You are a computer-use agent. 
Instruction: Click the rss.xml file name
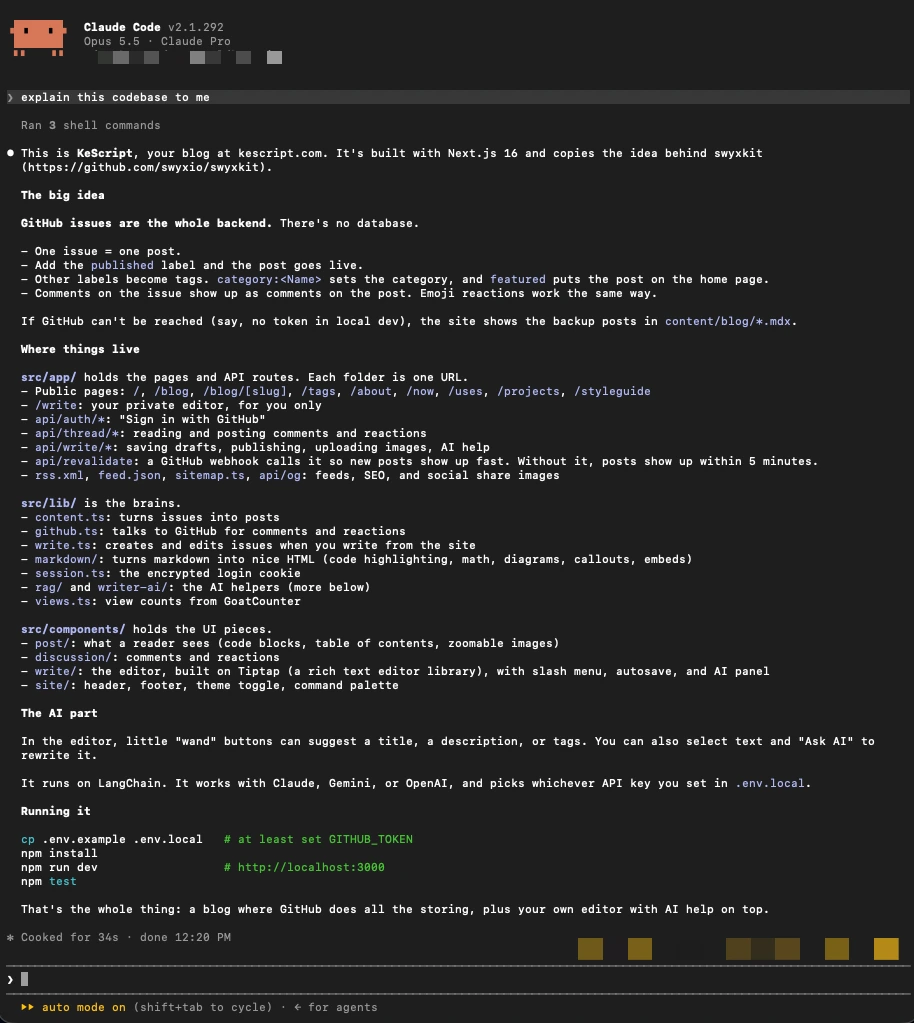point(59,475)
